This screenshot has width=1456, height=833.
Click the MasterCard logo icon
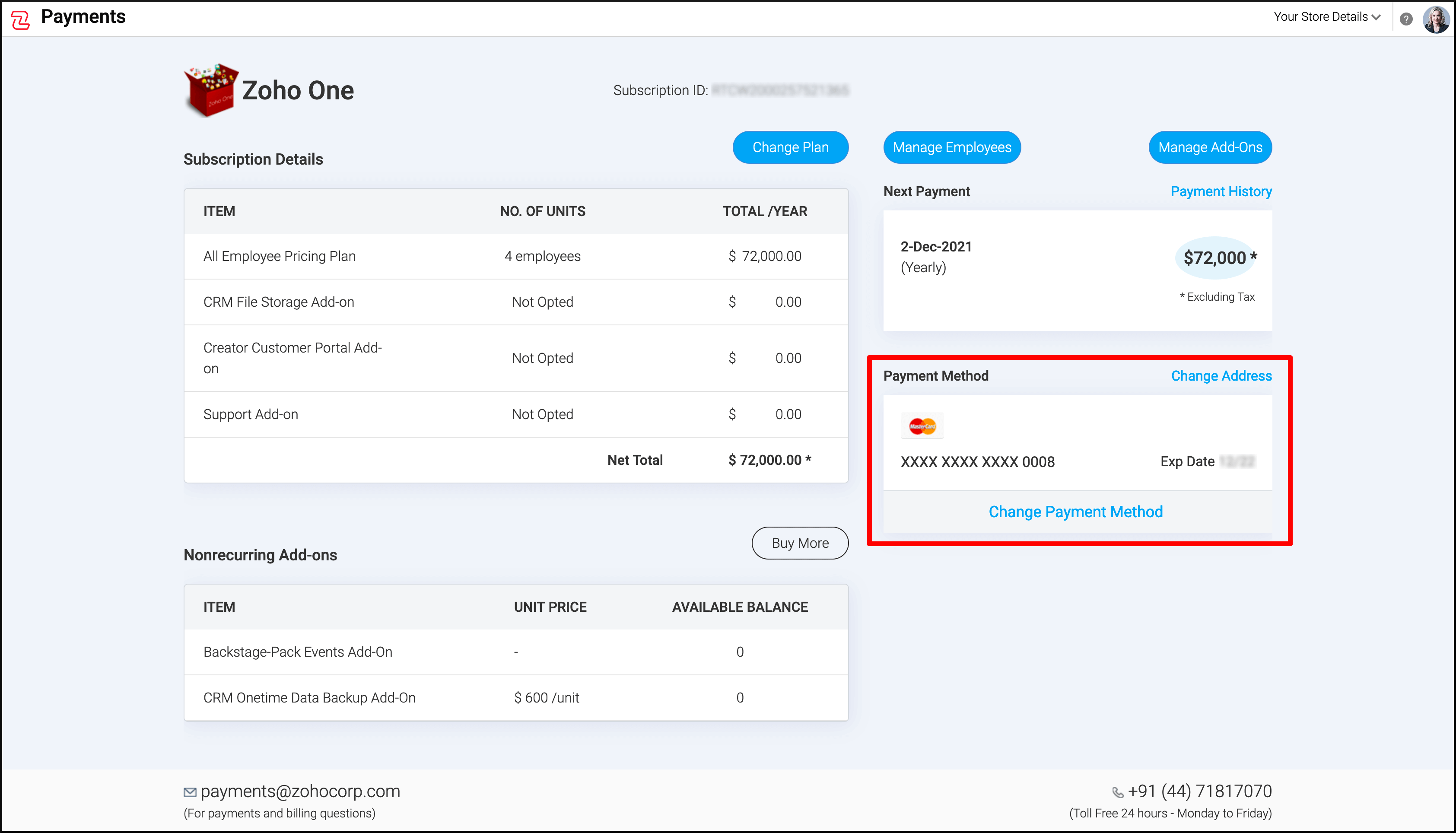point(922,426)
